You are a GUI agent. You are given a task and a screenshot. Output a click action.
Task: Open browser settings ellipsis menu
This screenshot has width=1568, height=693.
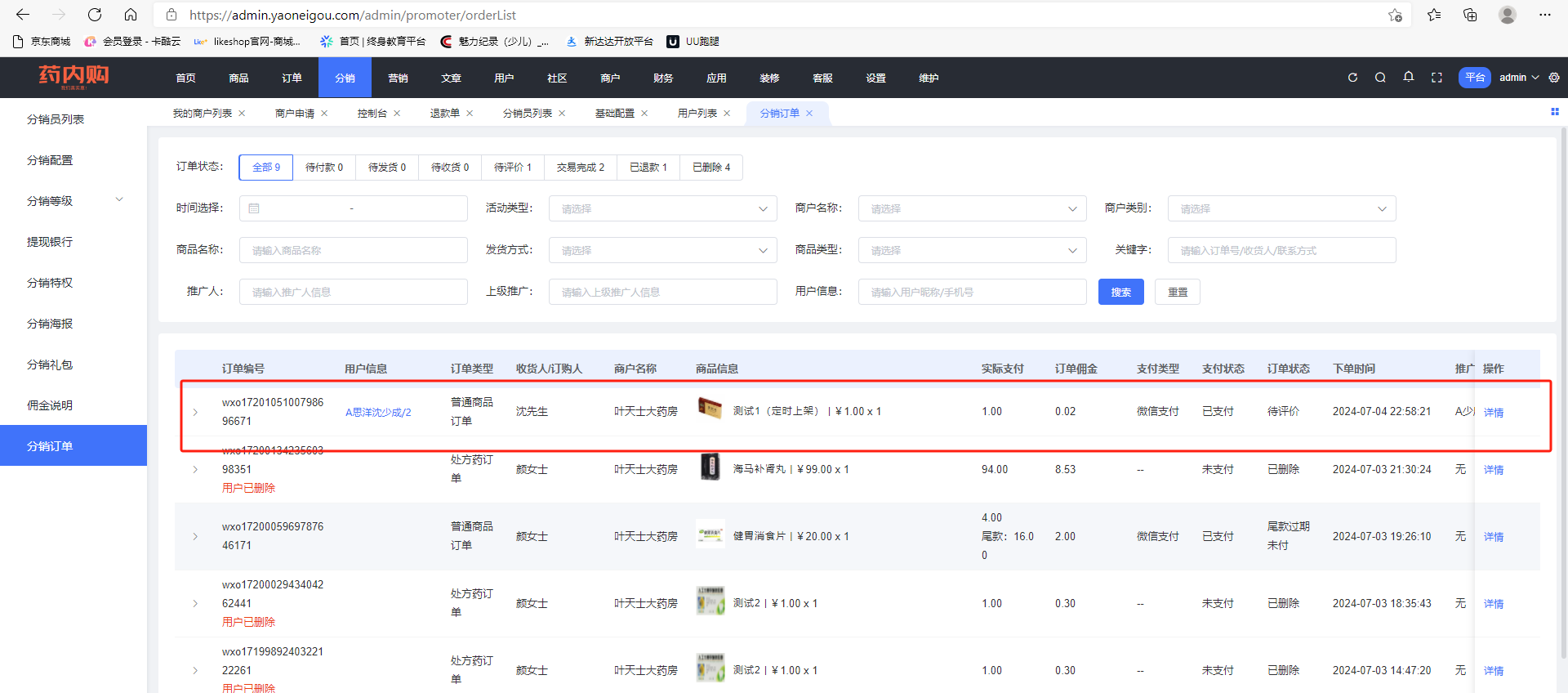1544,15
